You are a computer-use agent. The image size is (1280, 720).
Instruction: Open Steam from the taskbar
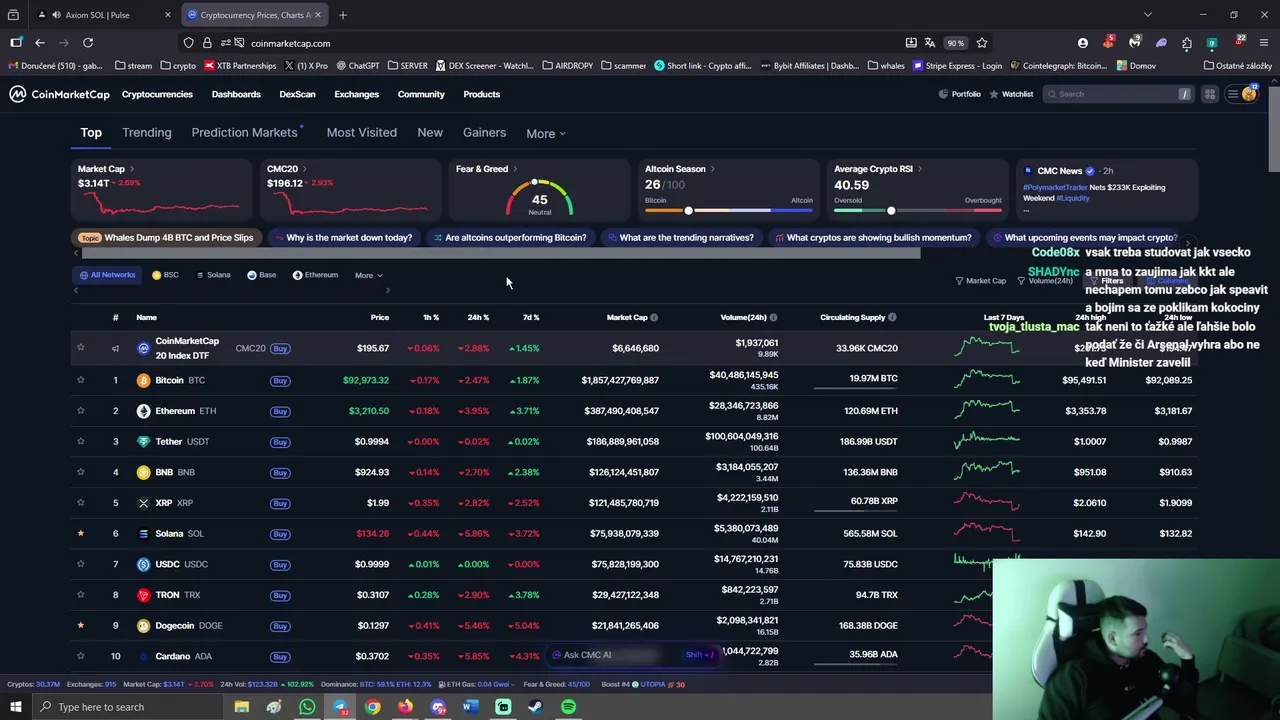(x=535, y=707)
